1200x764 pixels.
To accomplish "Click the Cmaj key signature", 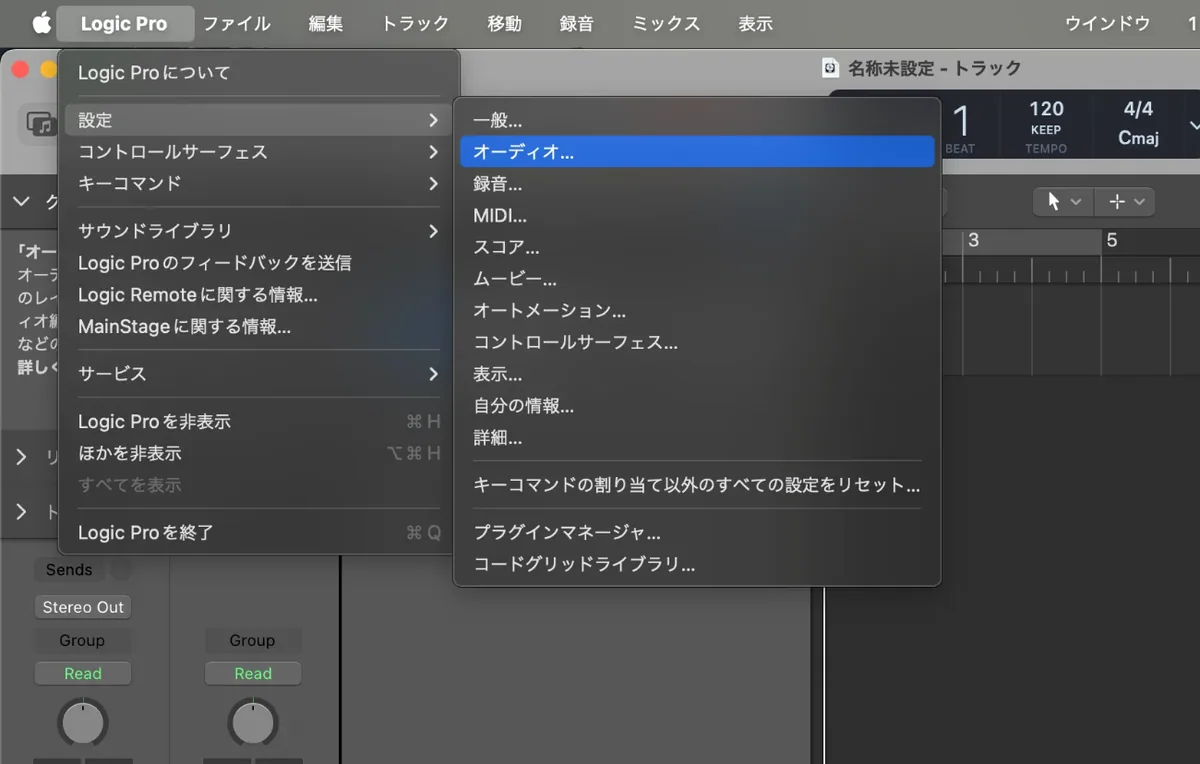I will 1138,138.
